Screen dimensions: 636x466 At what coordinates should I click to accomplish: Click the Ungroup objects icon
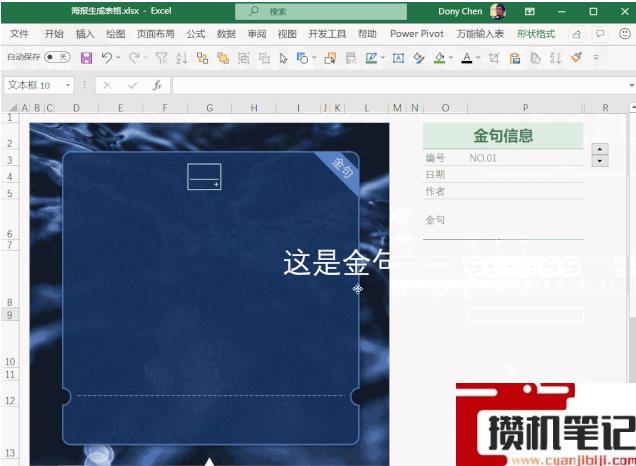[x=264, y=58]
